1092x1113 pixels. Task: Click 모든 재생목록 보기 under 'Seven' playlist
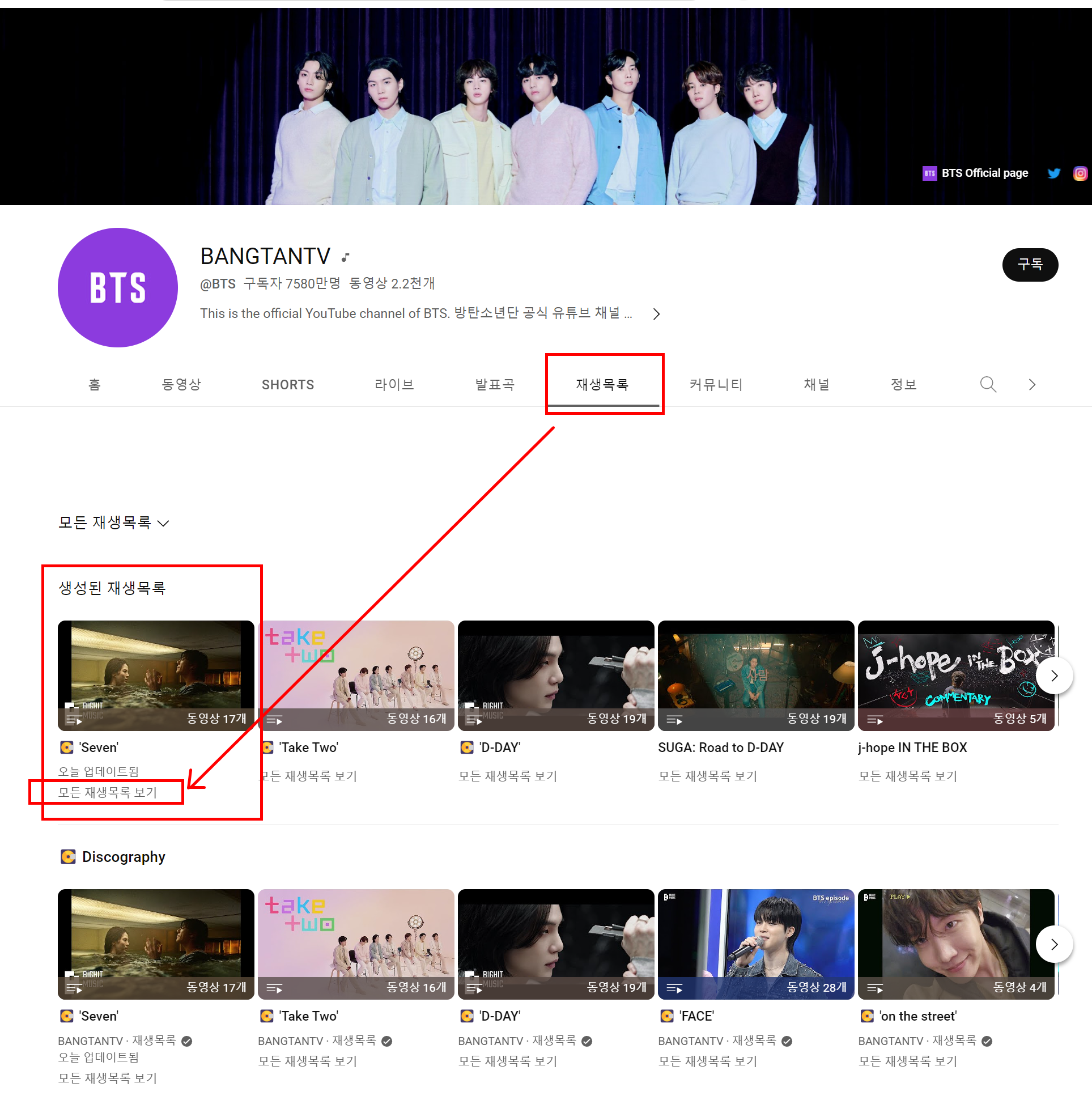tap(107, 792)
